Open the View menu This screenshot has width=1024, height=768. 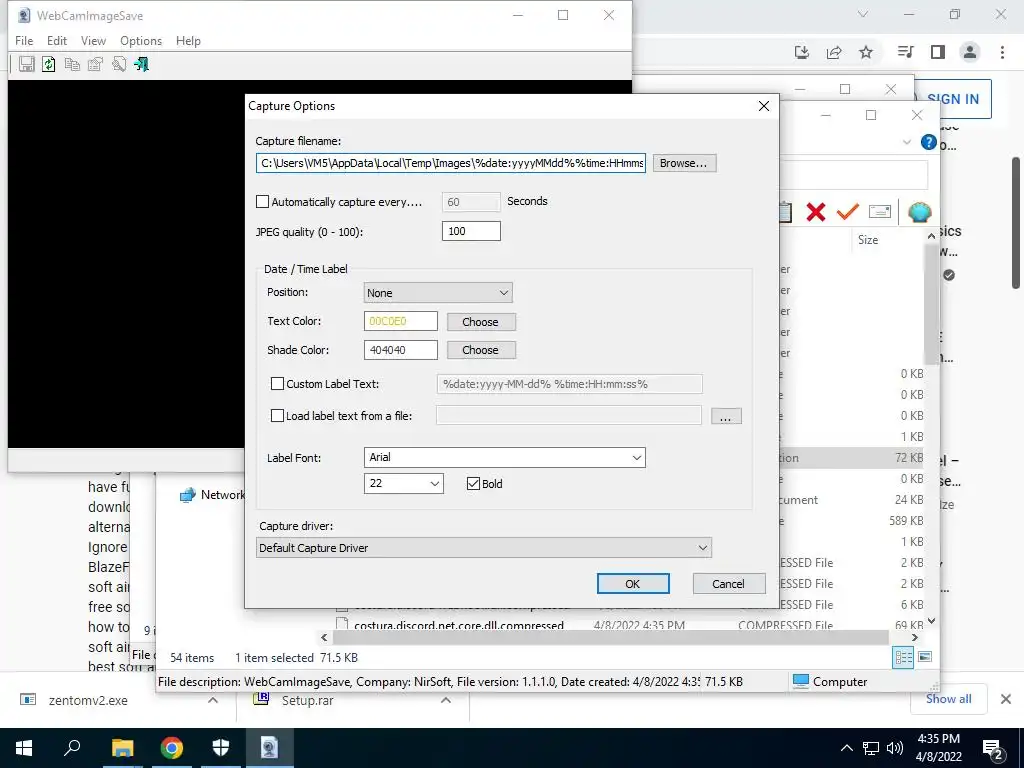(x=93, y=40)
